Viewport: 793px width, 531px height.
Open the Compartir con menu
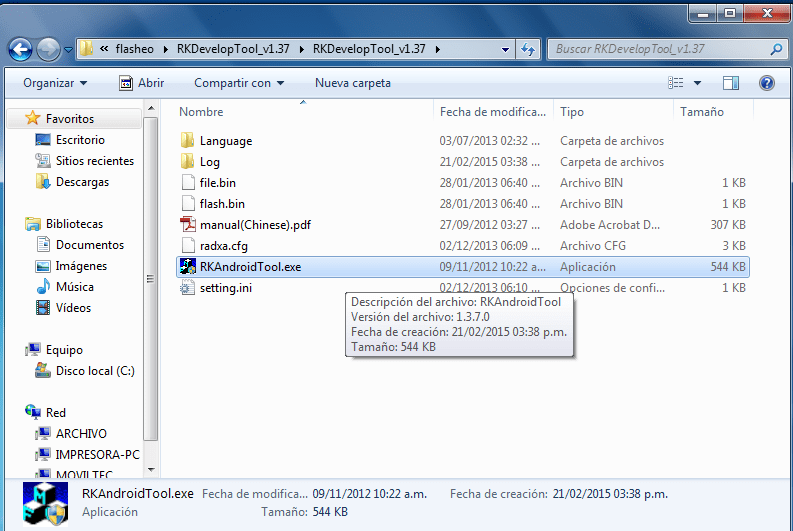coord(239,83)
